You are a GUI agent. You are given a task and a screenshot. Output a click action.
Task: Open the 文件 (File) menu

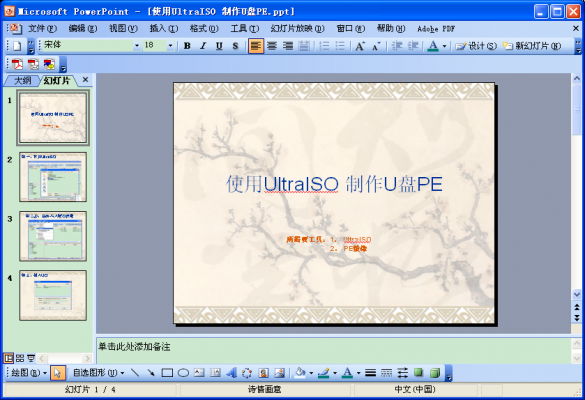click(x=43, y=28)
